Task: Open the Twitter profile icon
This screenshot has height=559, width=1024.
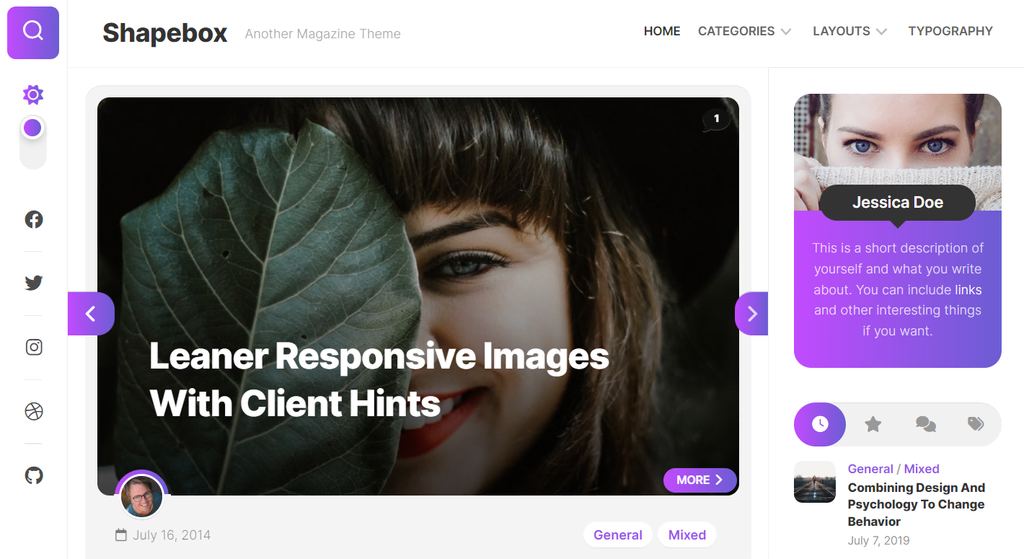Action: pyautogui.click(x=34, y=283)
